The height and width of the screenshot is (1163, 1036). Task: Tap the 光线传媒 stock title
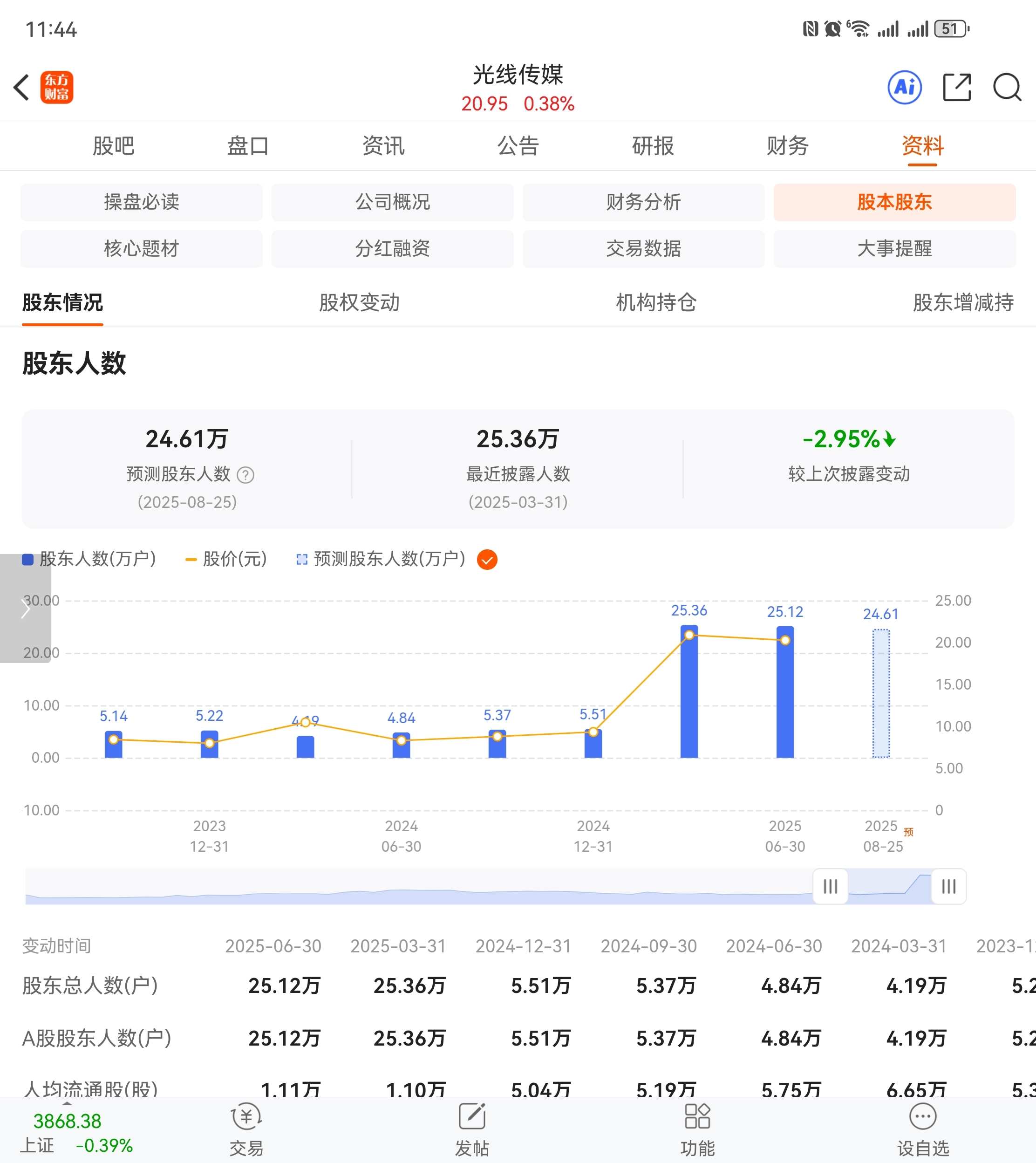click(518, 75)
